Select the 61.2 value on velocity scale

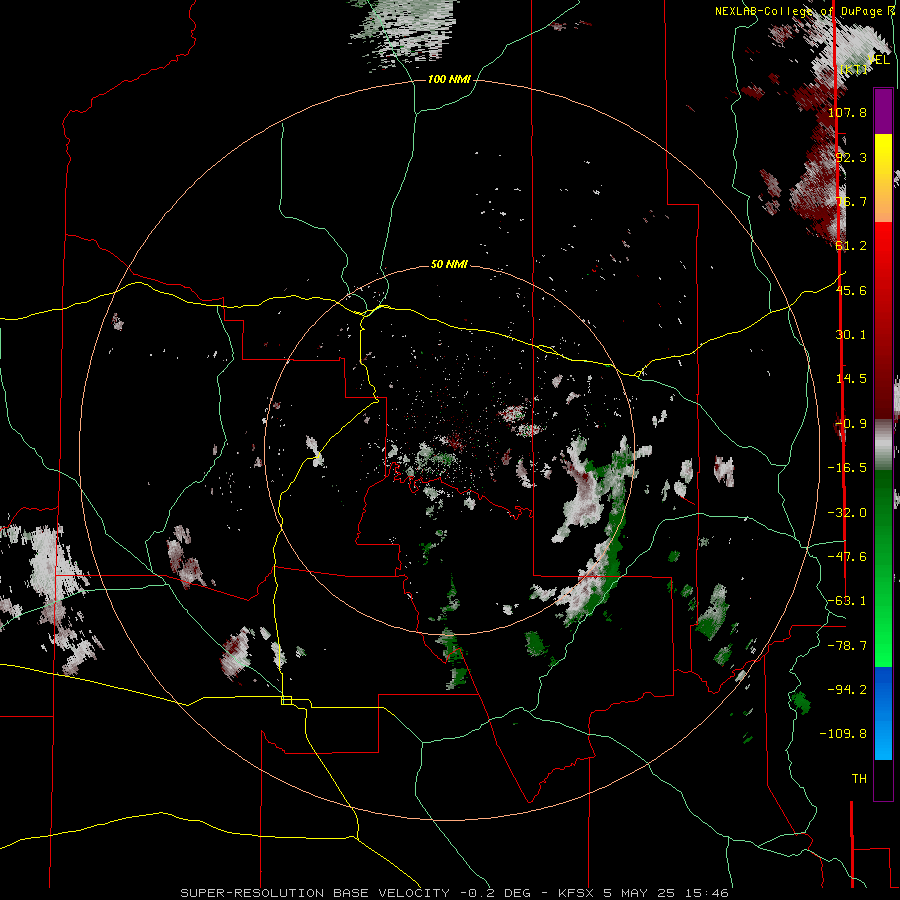pos(851,246)
